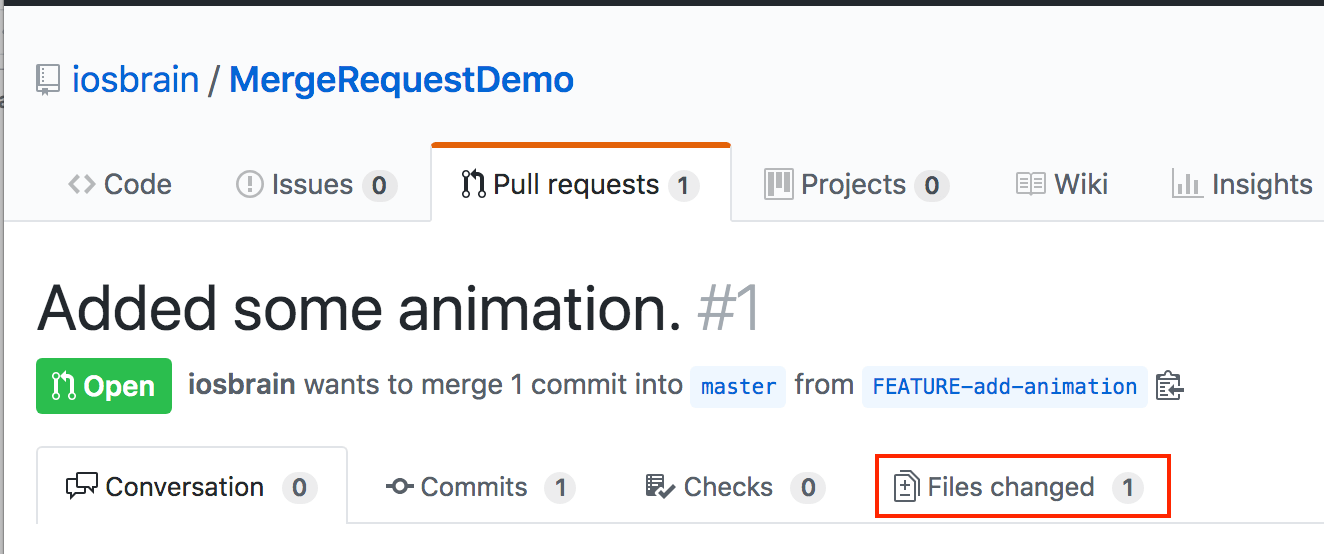
Task: Click the master base branch label
Action: 738,387
